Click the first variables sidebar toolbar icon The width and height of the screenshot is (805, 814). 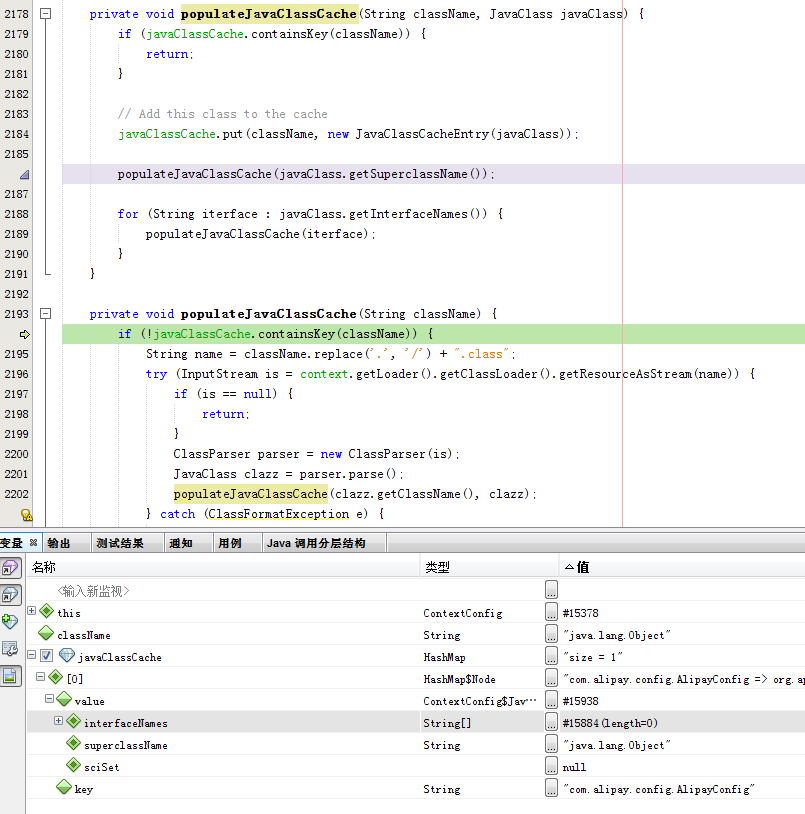tap(10, 568)
